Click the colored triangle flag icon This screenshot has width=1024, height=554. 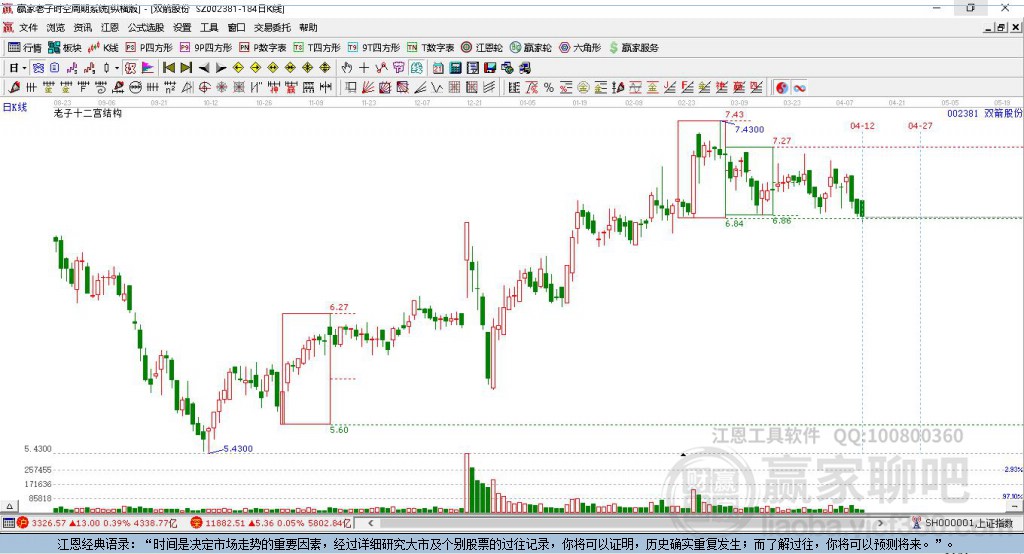(x=148, y=68)
